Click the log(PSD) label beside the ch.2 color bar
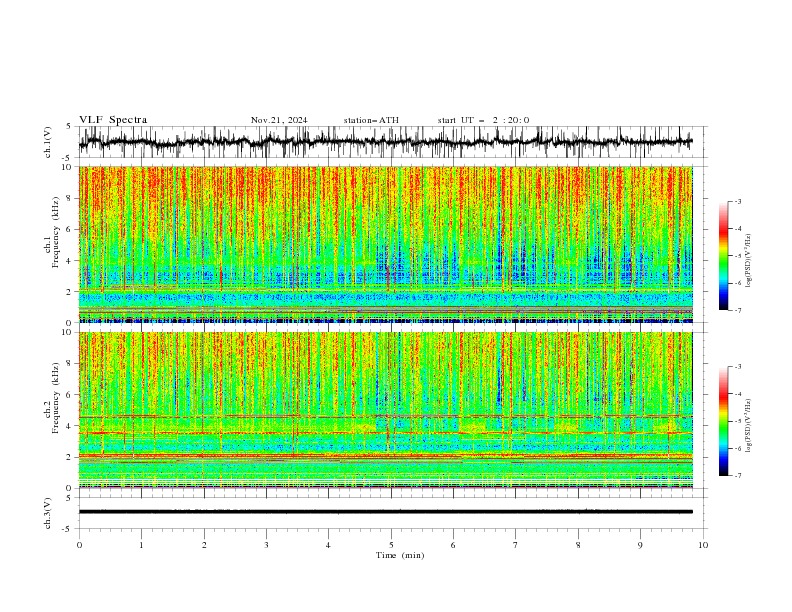The width and height of the screenshot is (792, 612). pos(749,425)
